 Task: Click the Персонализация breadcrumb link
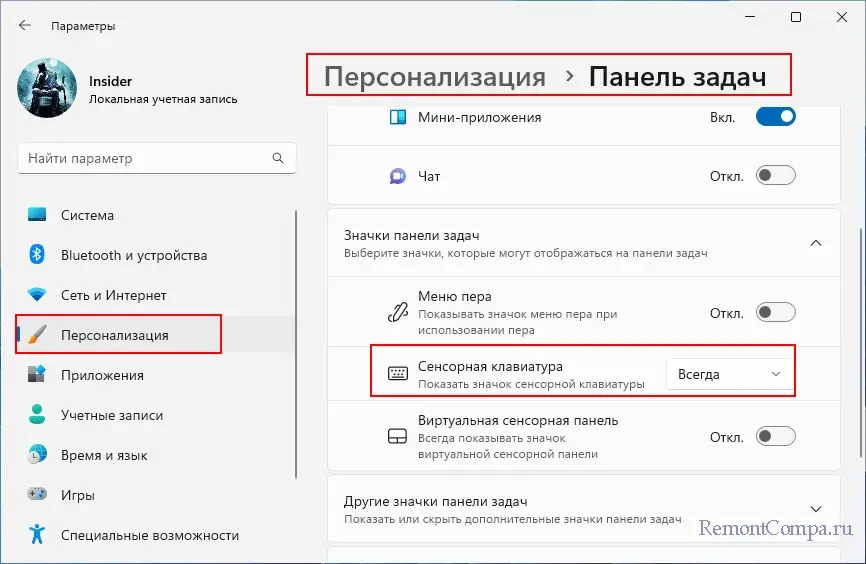(435, 77)
